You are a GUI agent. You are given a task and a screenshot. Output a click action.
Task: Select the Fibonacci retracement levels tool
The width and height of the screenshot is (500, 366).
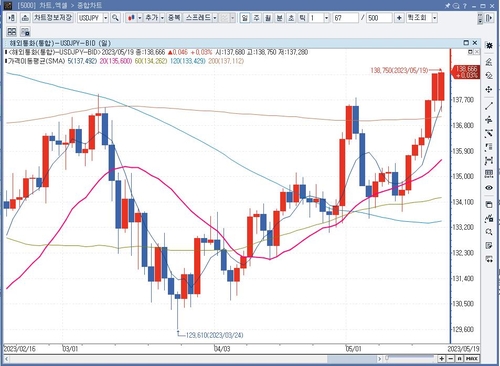(489, 147)
